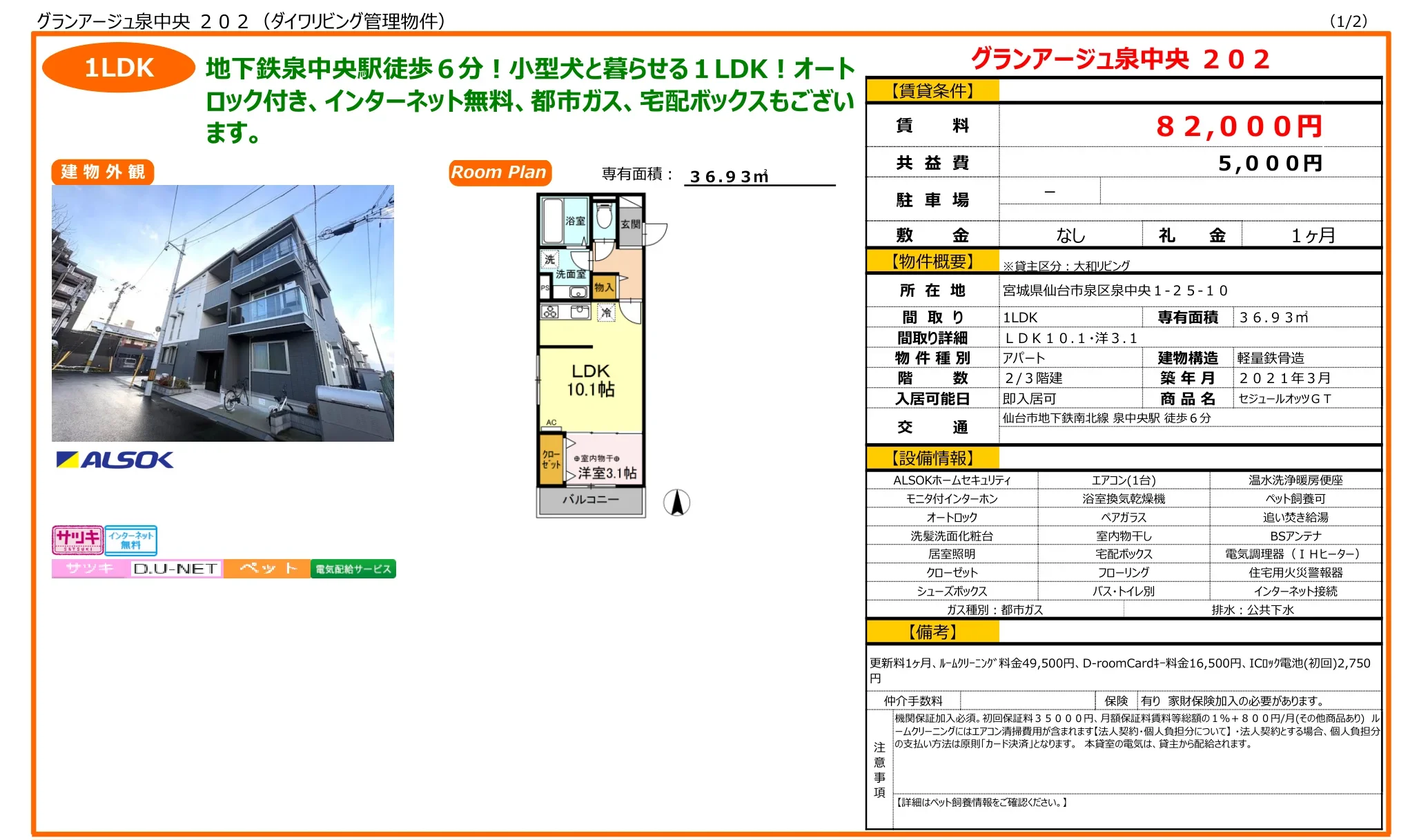The height and width of the screenshot is (840, 1419).
Task: Click 玄関 in the floor plan
Action: 629,224
